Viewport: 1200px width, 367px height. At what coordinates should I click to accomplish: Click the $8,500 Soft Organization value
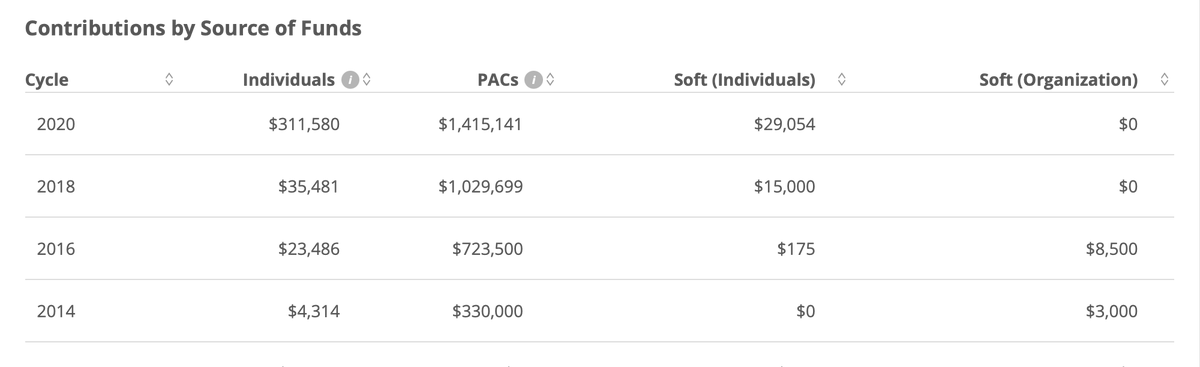click(1111, 249)
